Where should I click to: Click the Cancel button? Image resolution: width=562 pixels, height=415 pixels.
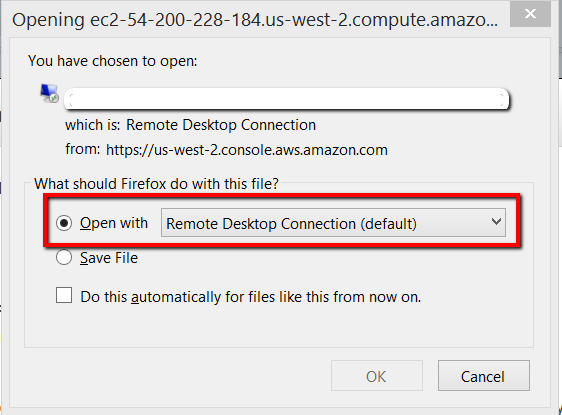point(484,376)
